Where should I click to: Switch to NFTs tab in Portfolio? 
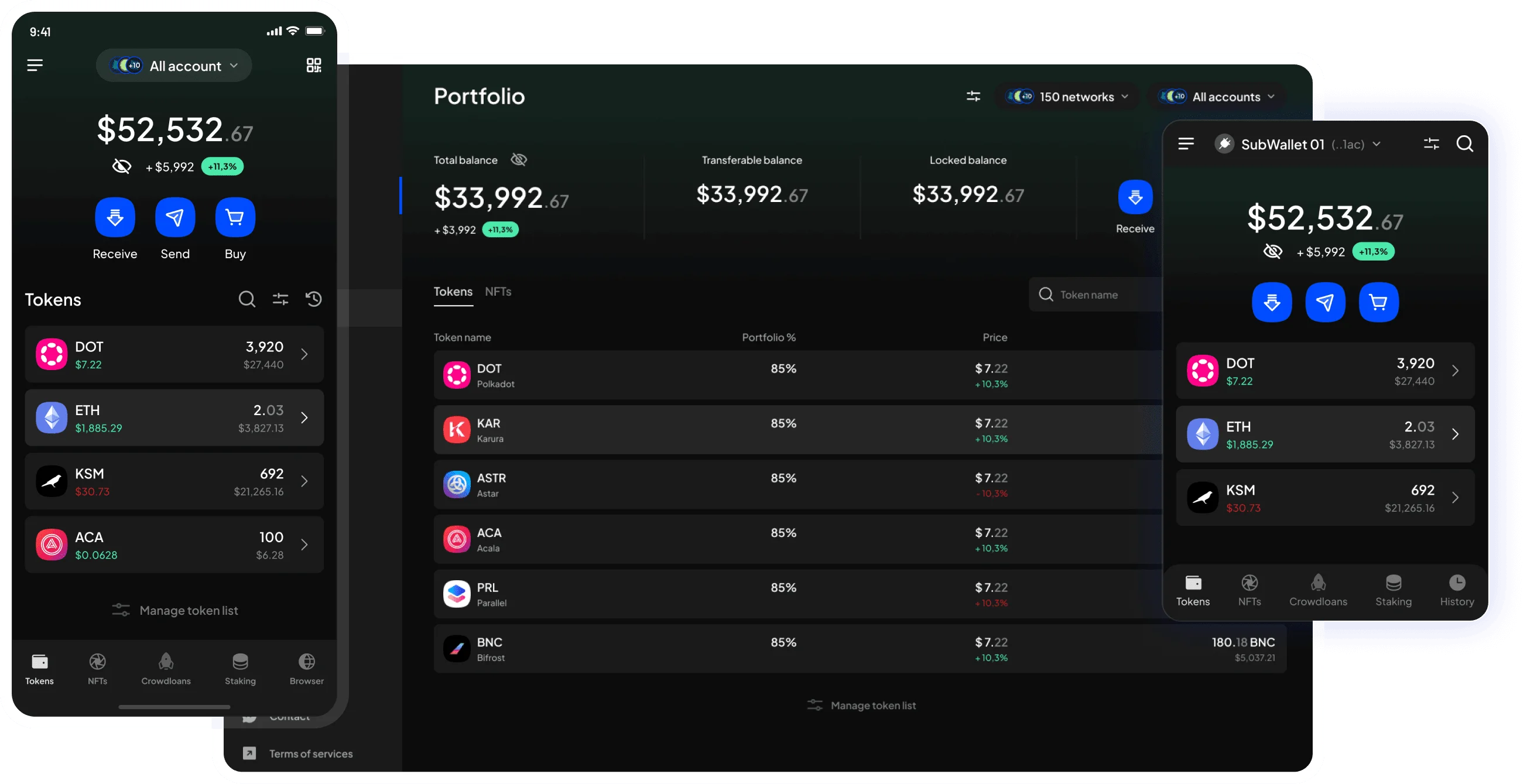tap(498, 292)
